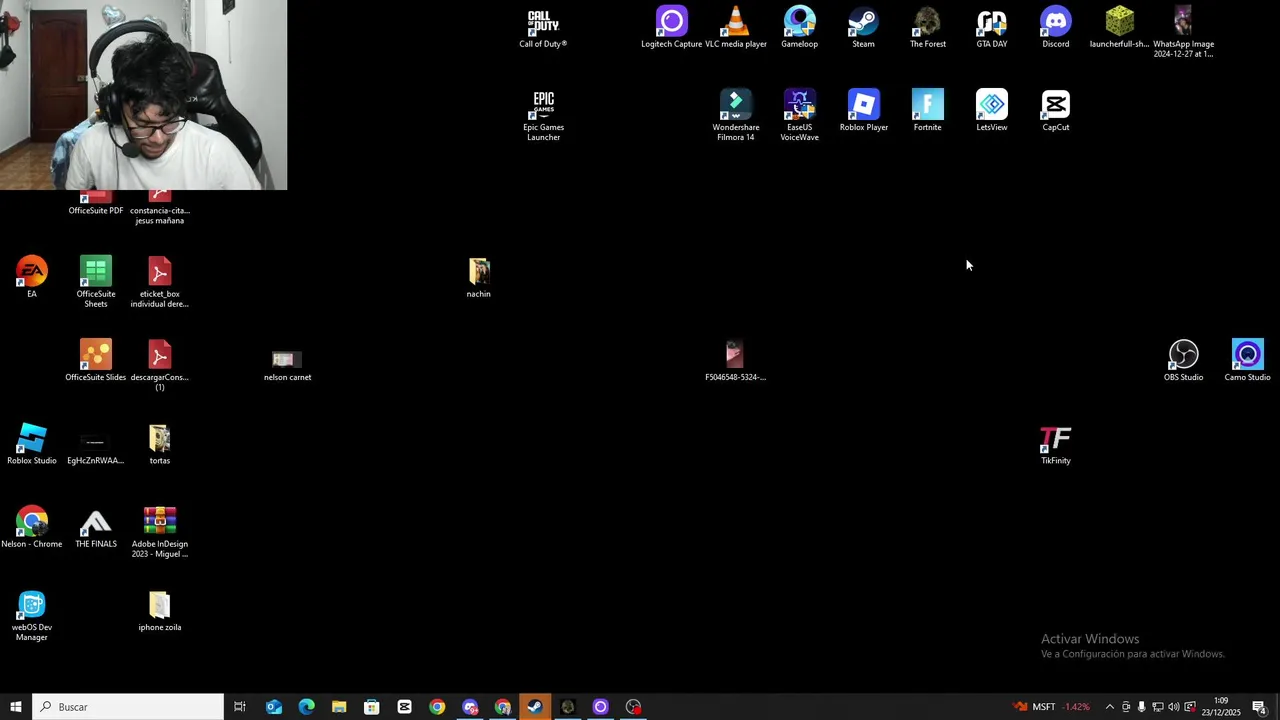Select the nelson carnet image file
1280x720 pixels.
[x=287, y=365]
